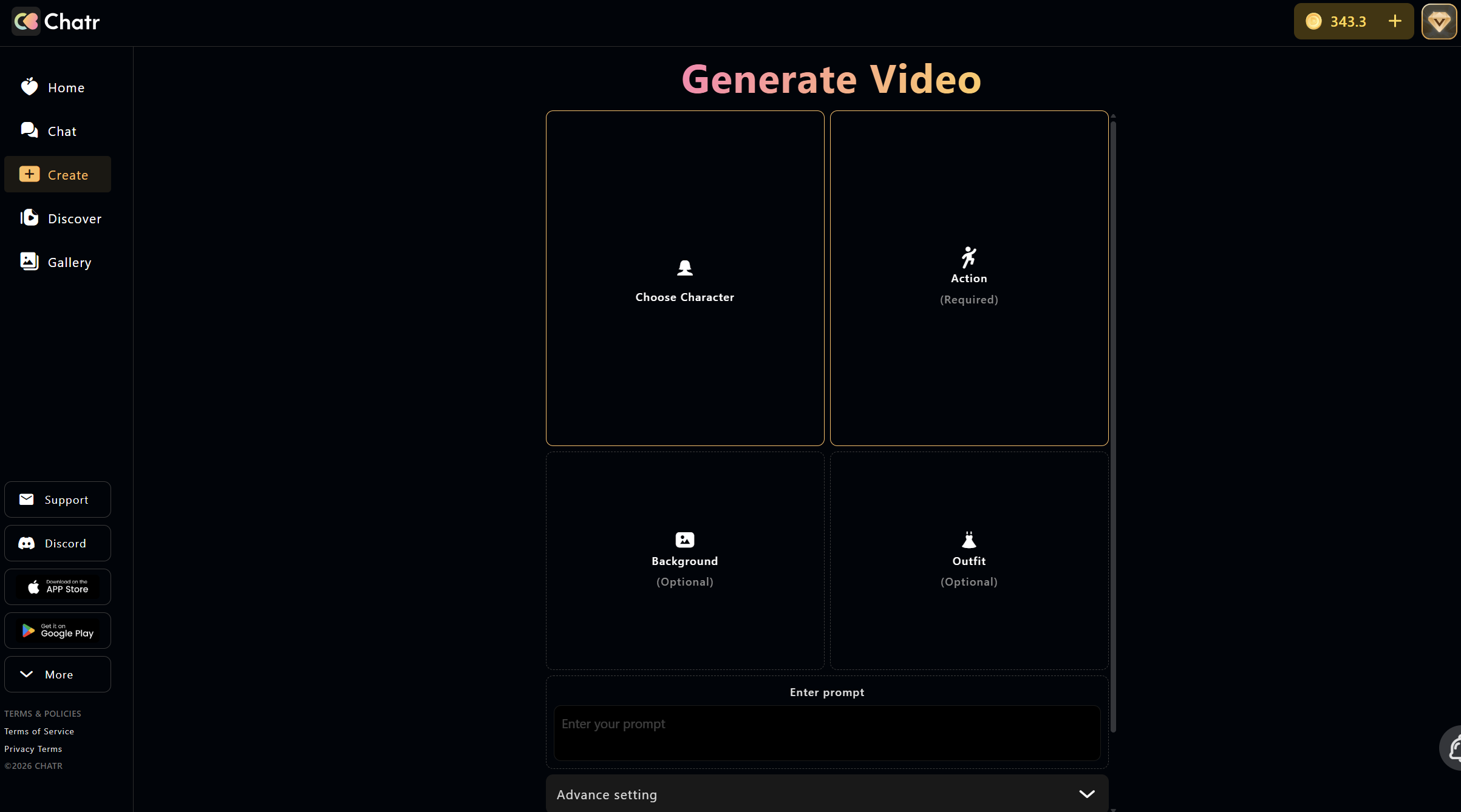Click the Choose Character person icon
The width and height of the screenshot is (1461, 812).
[x=684, y=267]
